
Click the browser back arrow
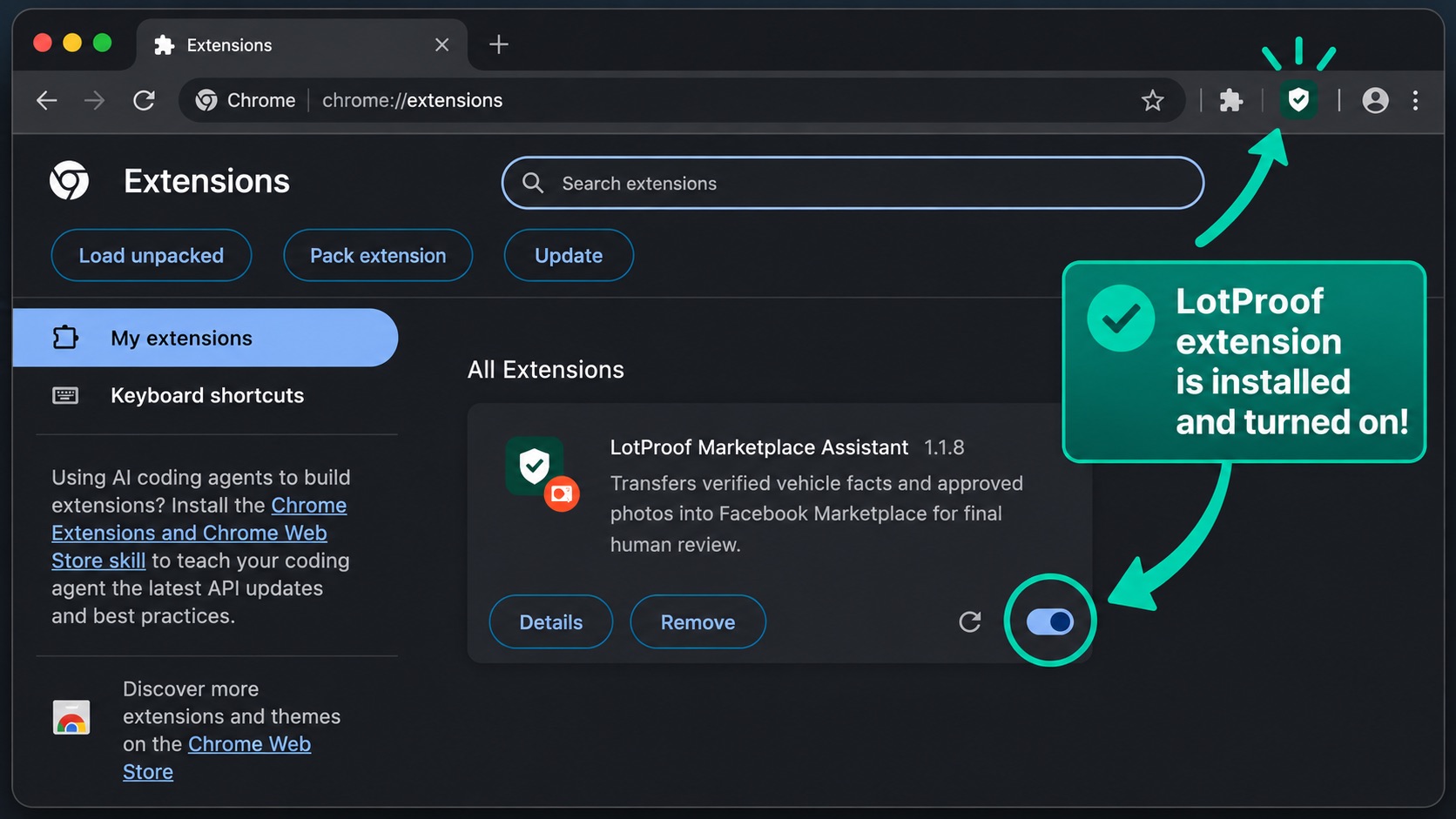tap(47, 101)
